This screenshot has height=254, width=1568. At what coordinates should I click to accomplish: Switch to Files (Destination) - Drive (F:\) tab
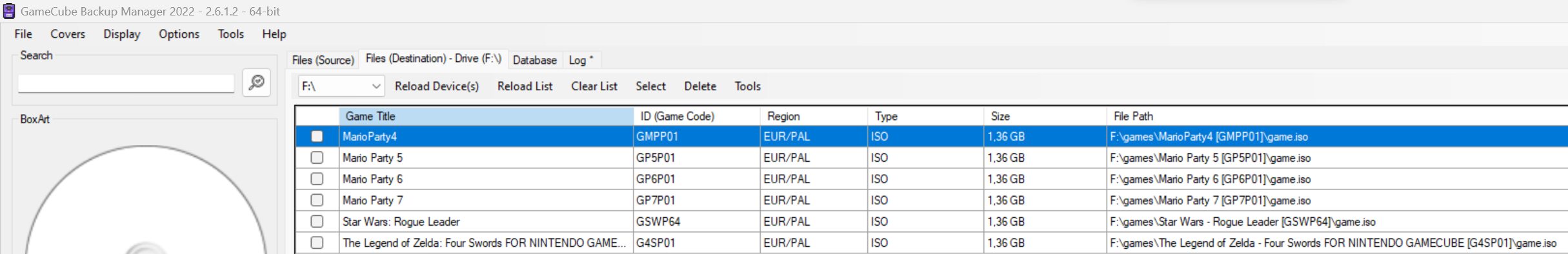pos(434,59)
